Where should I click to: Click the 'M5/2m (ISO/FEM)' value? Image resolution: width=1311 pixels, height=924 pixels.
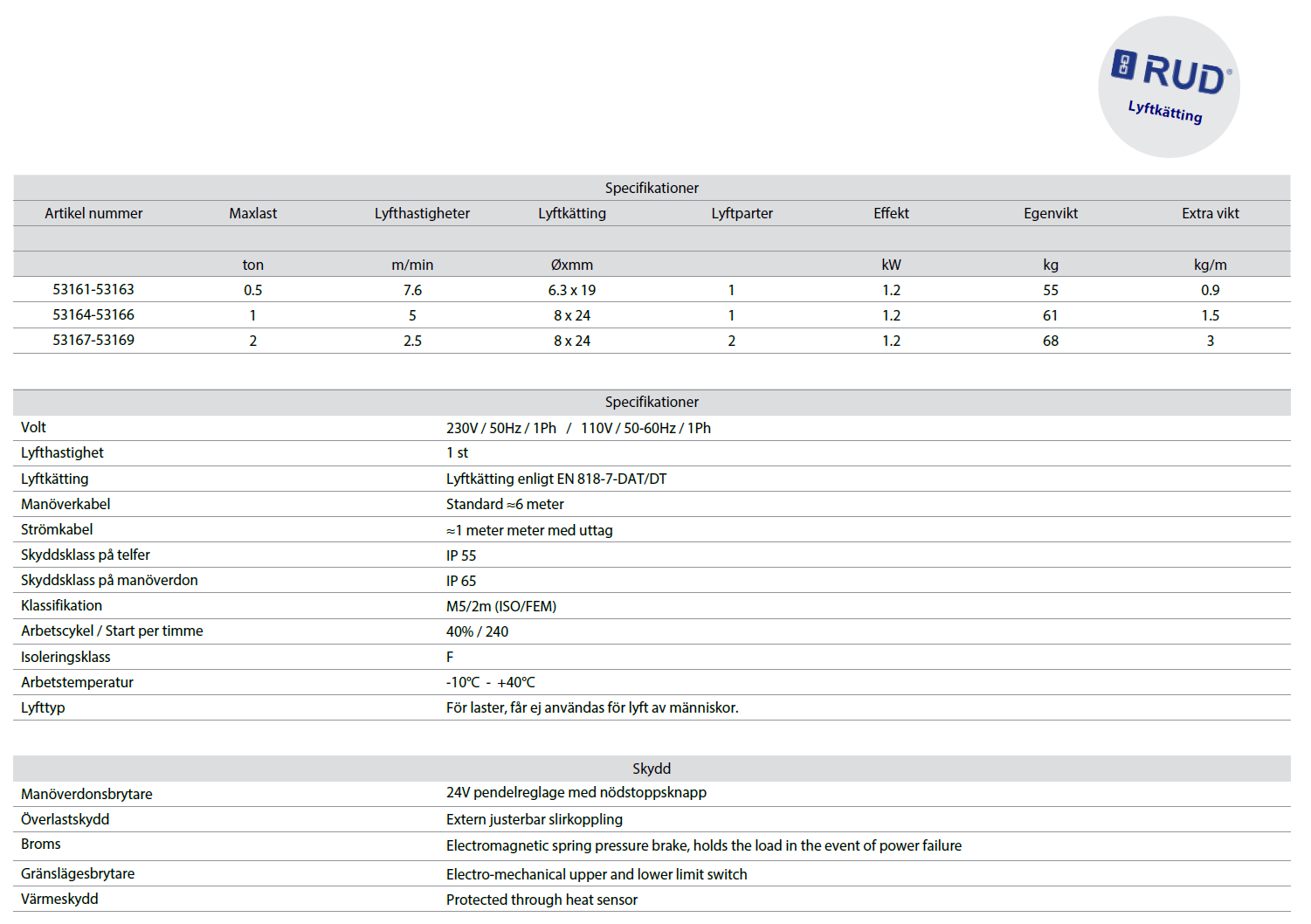(501, 606)
